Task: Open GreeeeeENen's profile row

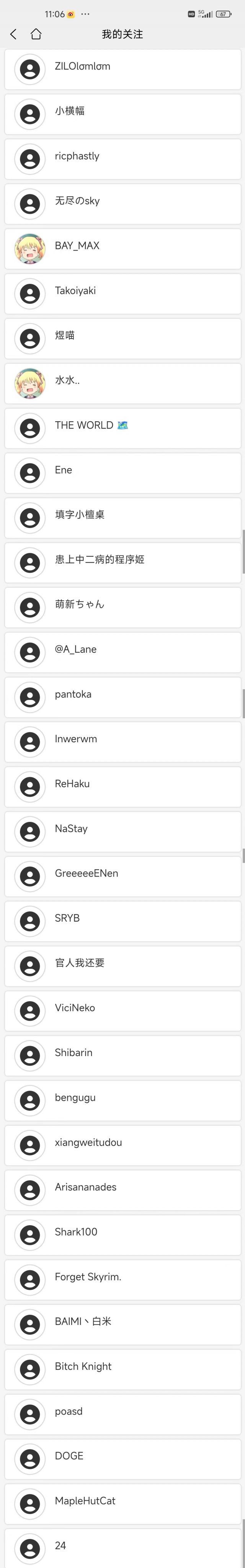Action: click(x=122, y=876)
